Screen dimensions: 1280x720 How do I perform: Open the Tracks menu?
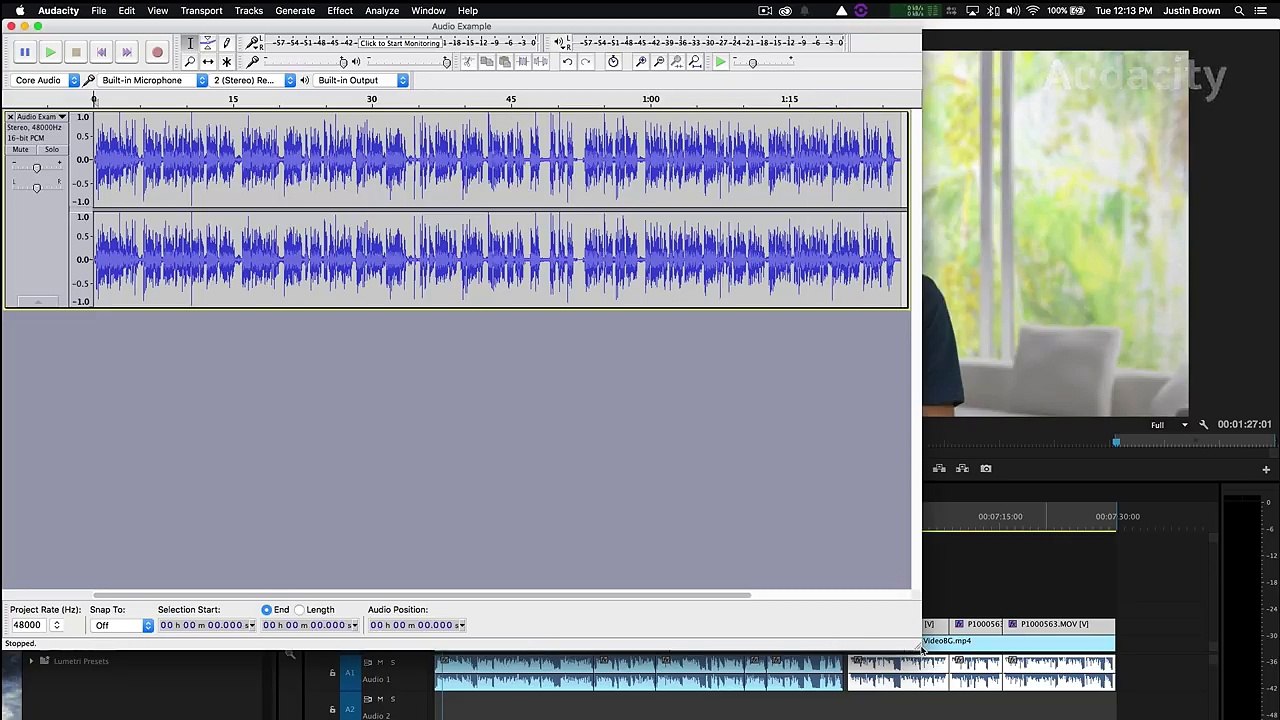249,10
